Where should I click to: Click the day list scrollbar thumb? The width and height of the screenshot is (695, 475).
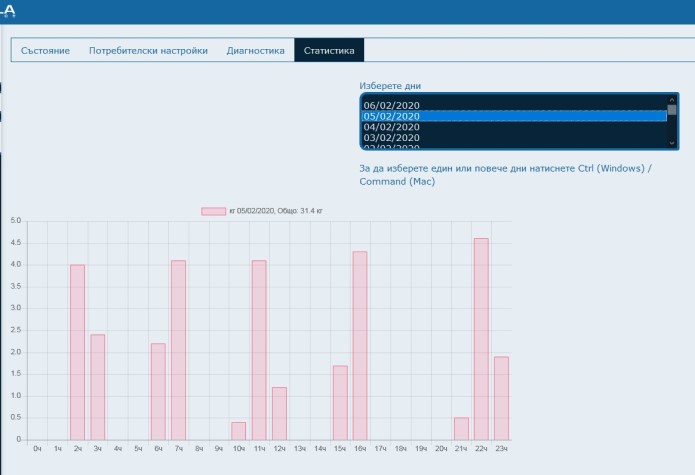[x=672, y=110]
